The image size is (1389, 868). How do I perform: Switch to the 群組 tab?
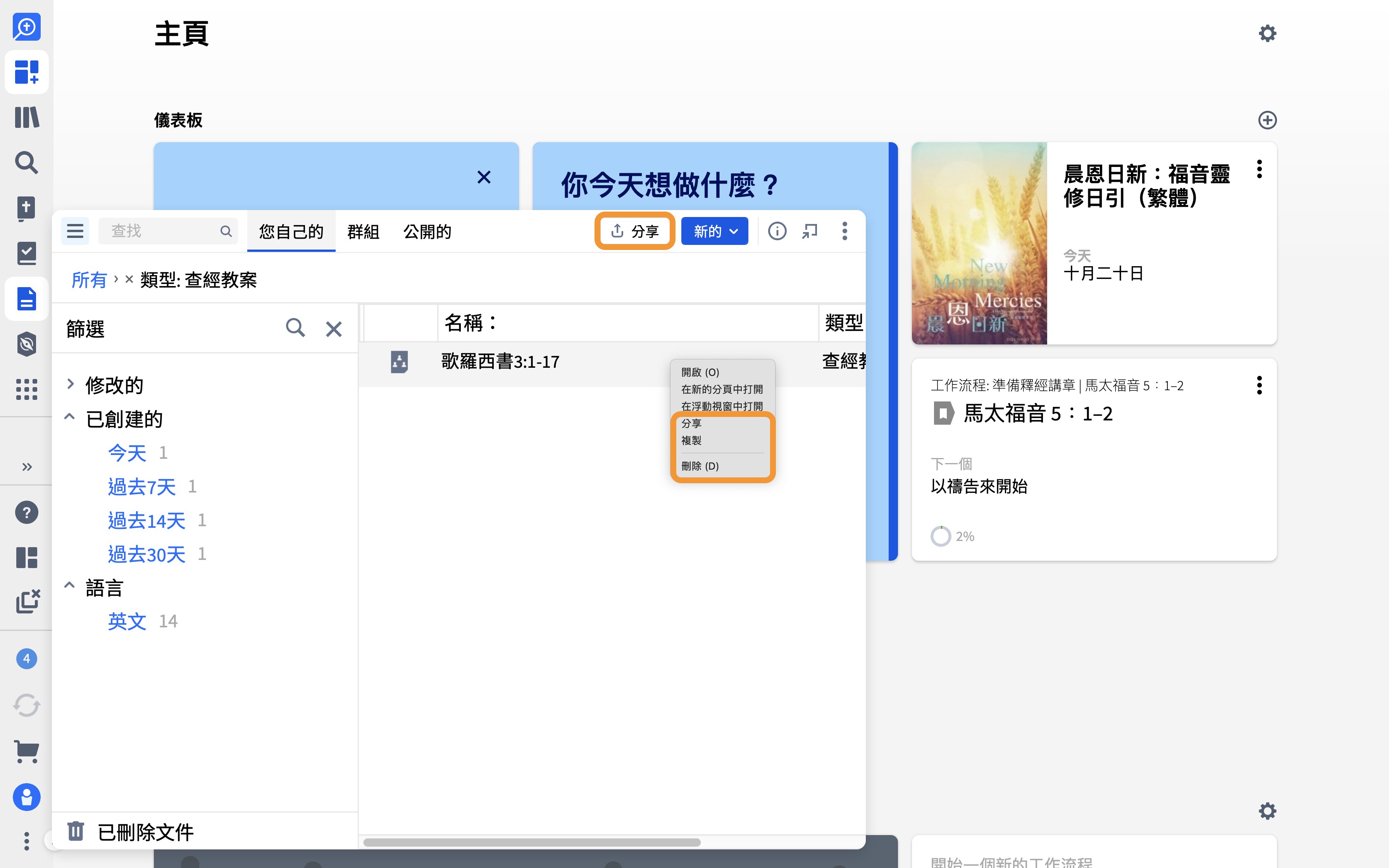click(363, 231)
